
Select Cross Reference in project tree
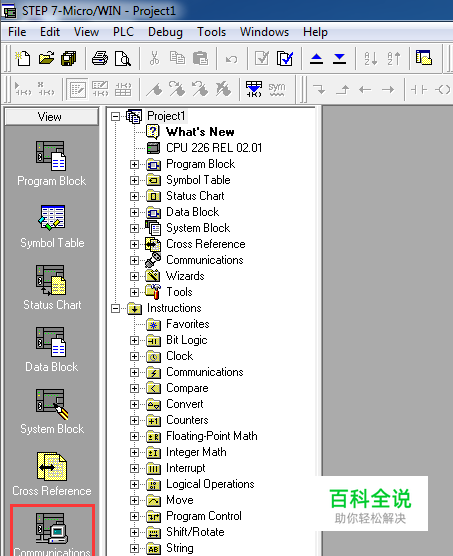point(206,244)
